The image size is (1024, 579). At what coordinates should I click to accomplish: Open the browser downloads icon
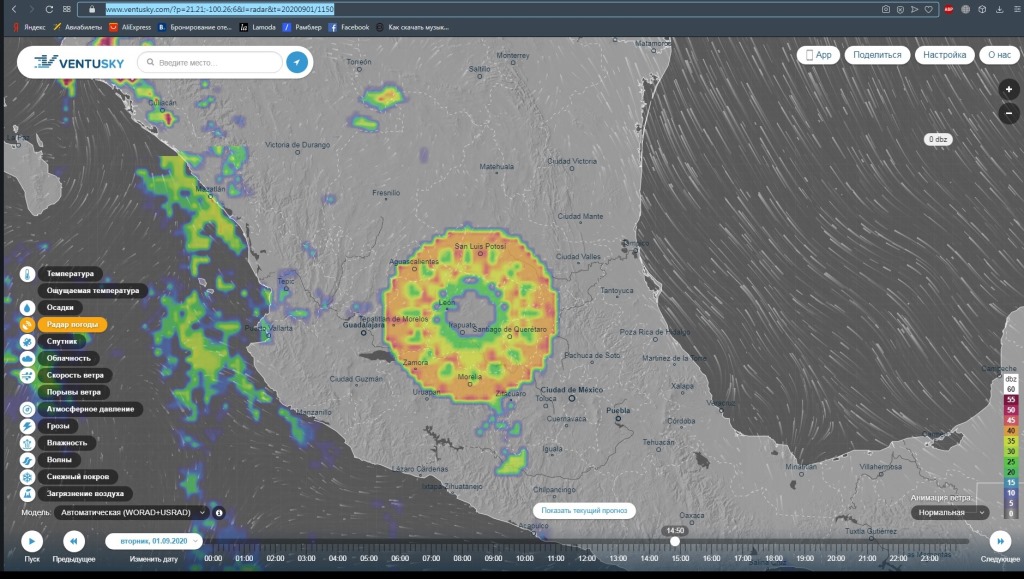999,9
